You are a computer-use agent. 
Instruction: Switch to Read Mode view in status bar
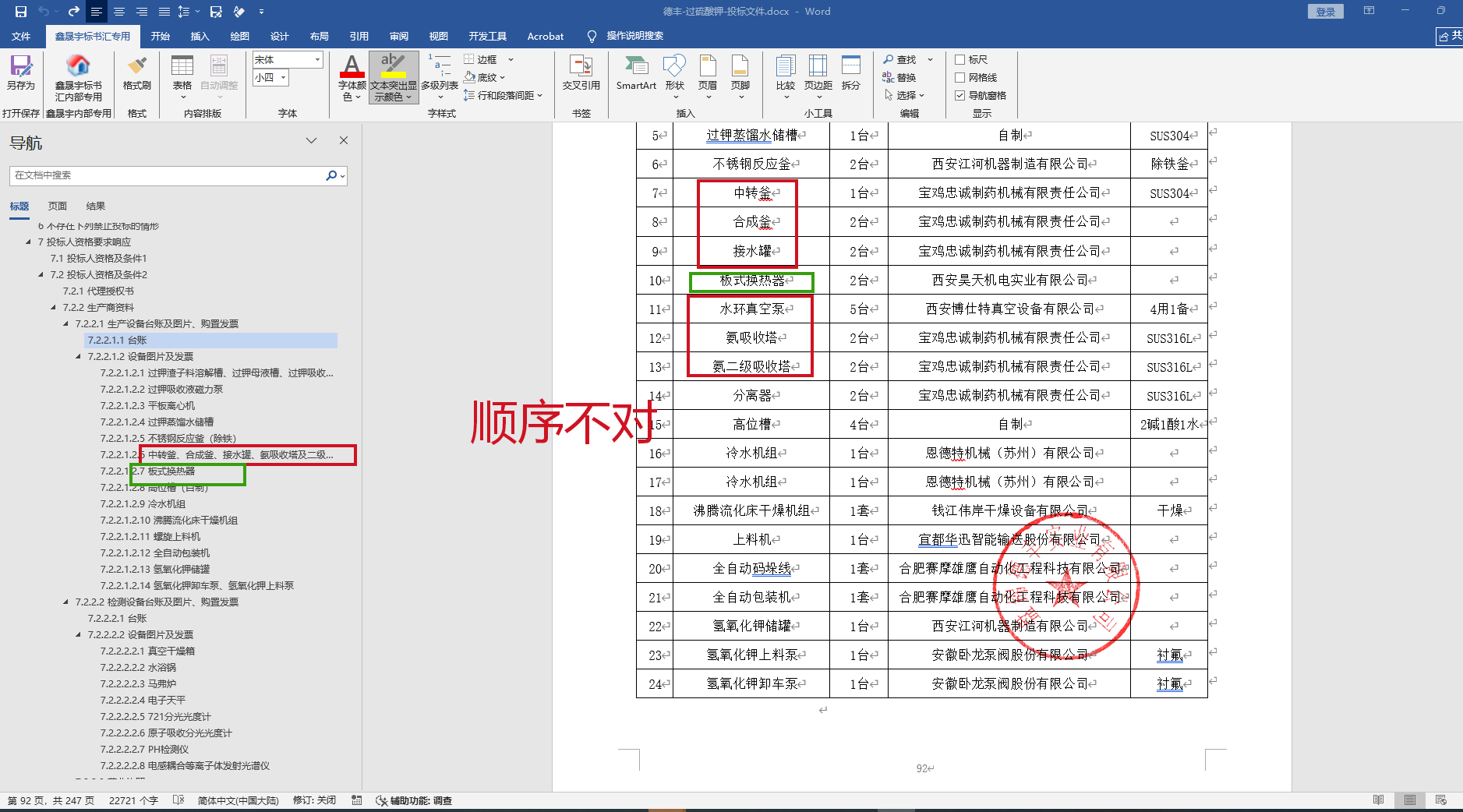1378,800
